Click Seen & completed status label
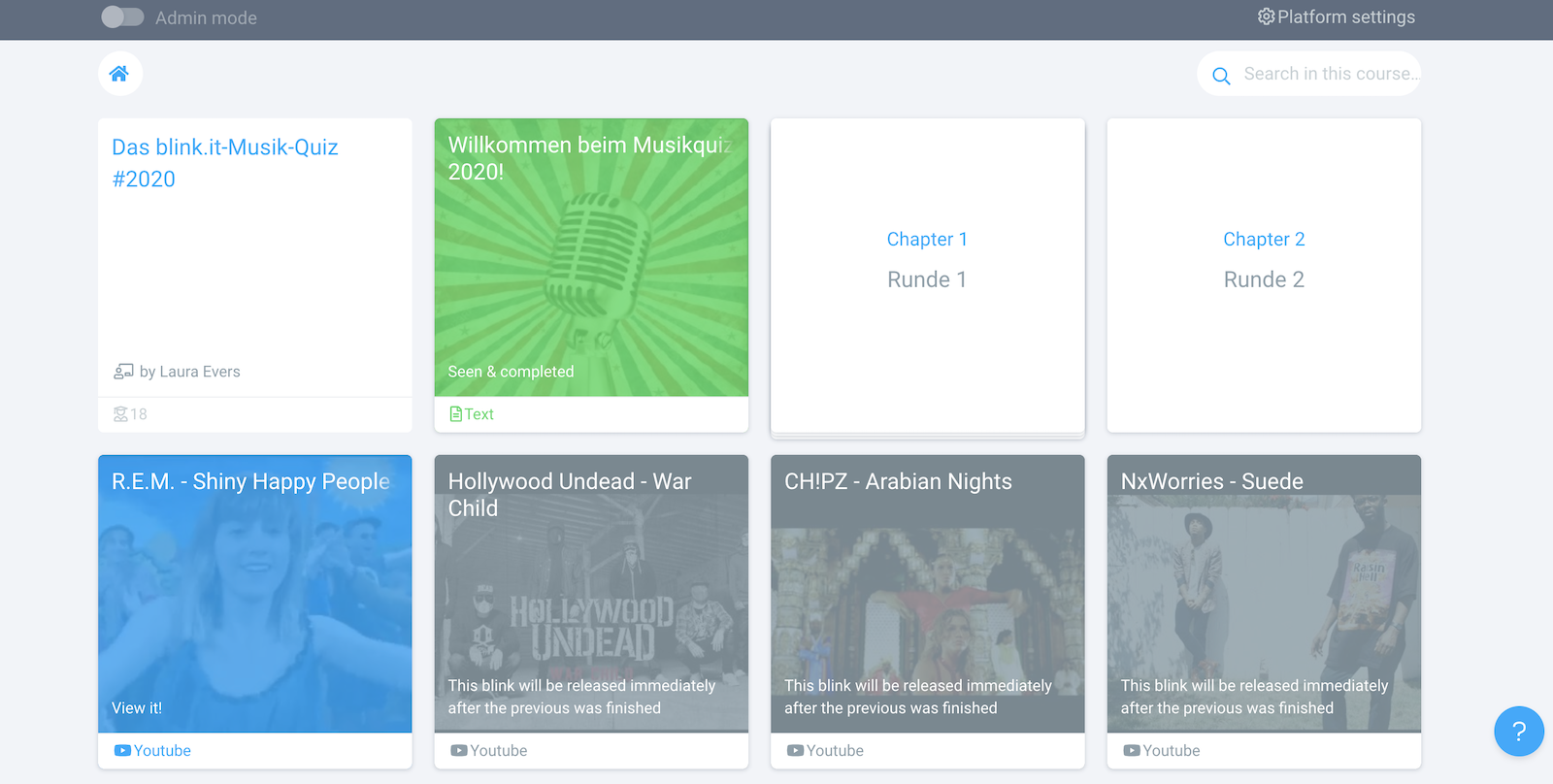This screenshot has width=1553, height=784. 511,372
